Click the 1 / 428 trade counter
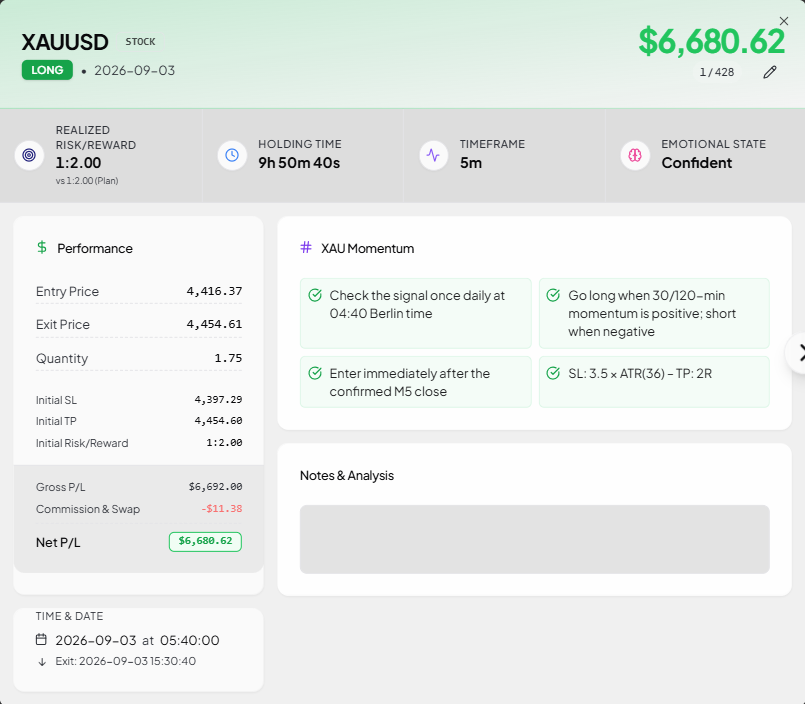 pos(717,72)
